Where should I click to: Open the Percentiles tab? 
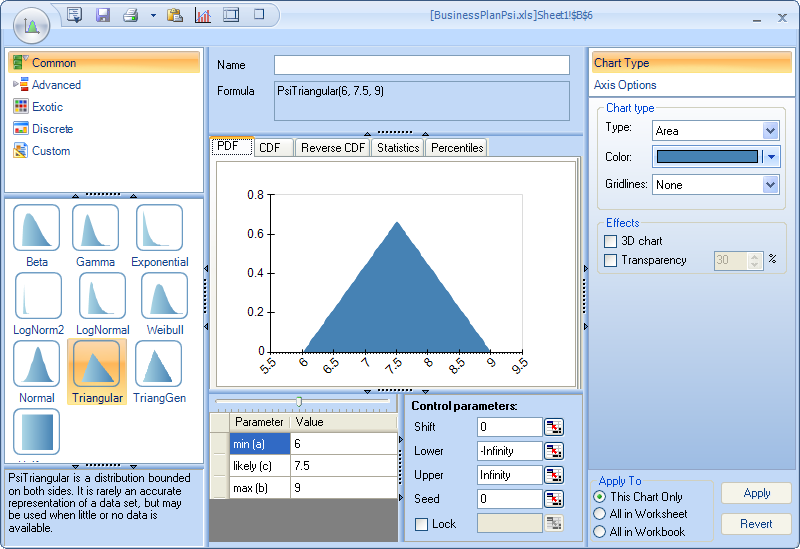pyautogui.click(x=456, y=148)
